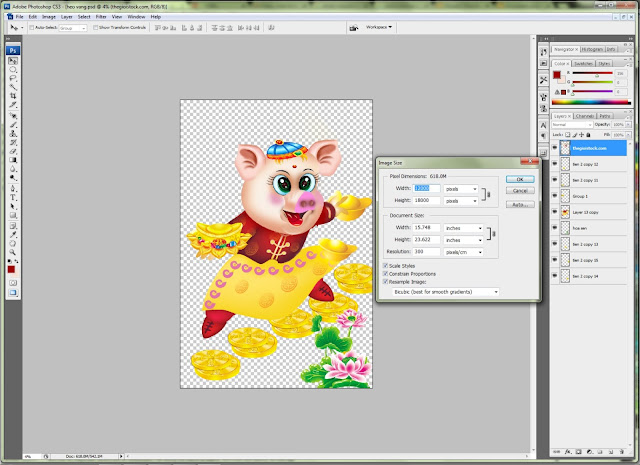Image resolution: width=640 pixels, height=465 pixels.
Task: Open the Image menu
Action: click(x=49, y=17)
